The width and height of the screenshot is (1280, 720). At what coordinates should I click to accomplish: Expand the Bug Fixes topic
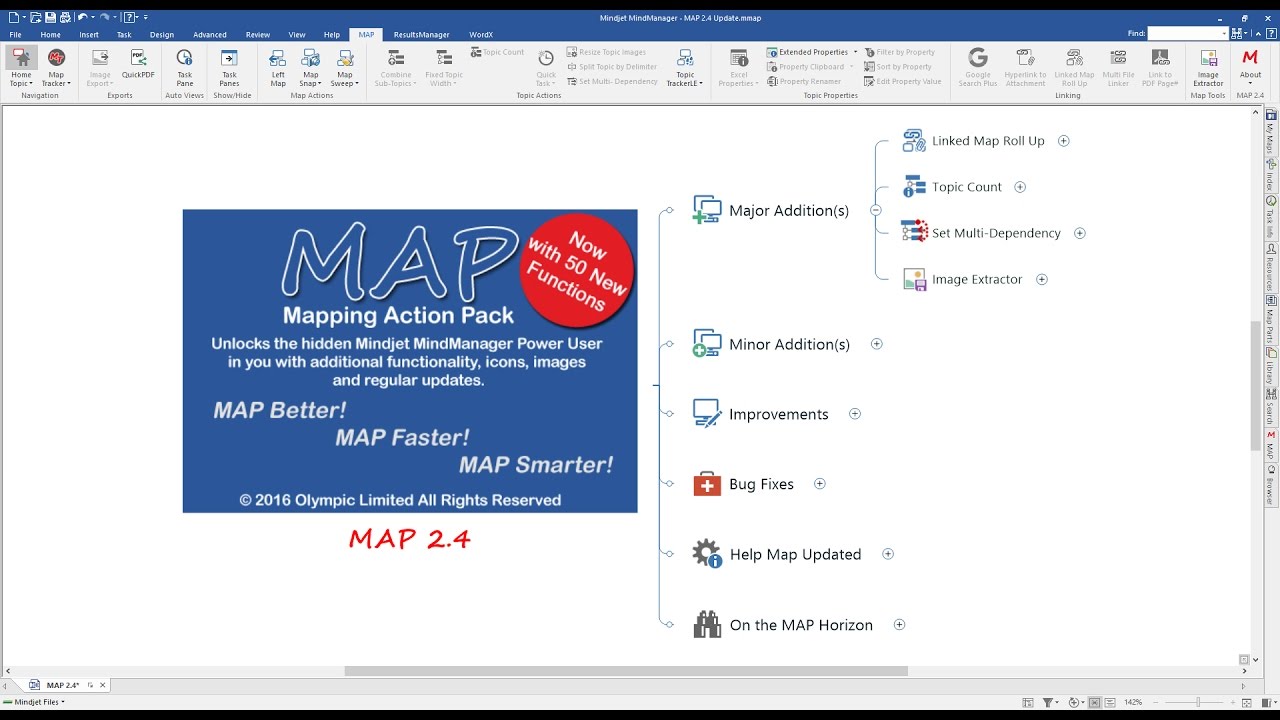pyautogui.click(x=820, y=484)
